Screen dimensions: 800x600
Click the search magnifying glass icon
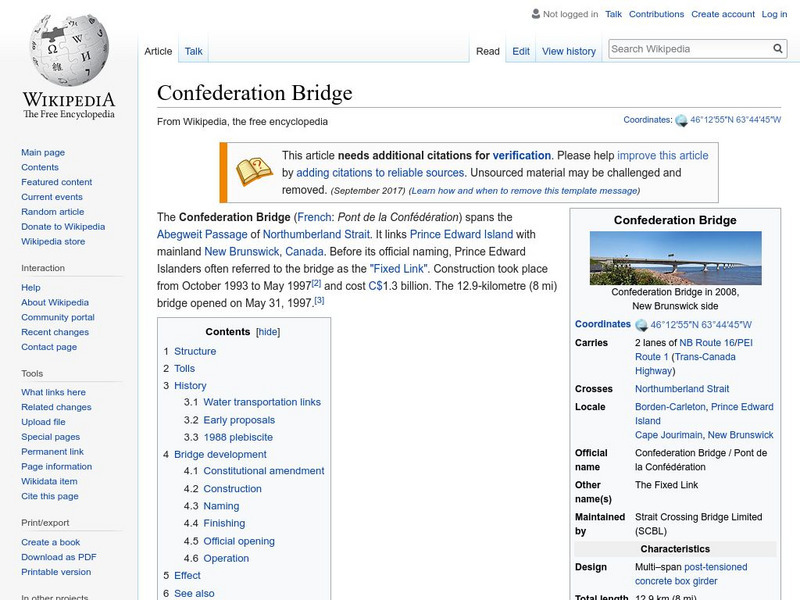point(777,47)
